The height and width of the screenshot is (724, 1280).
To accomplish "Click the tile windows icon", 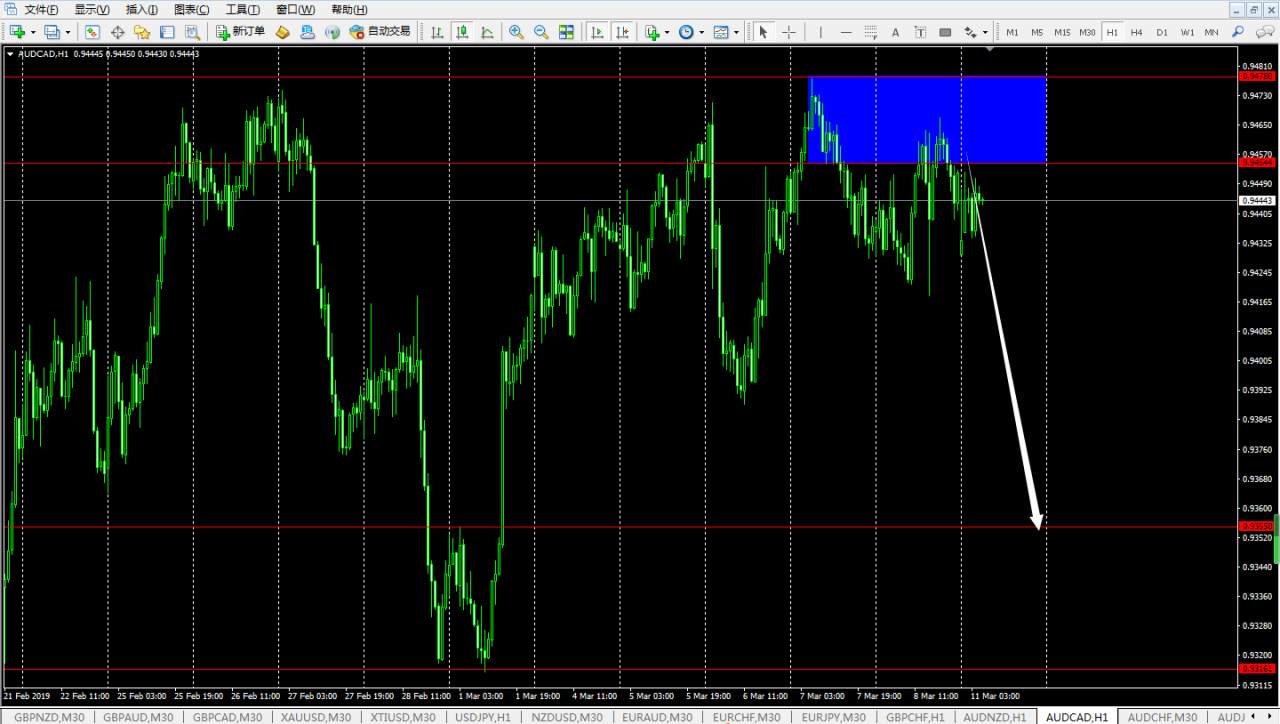I will tap(566, 32).
